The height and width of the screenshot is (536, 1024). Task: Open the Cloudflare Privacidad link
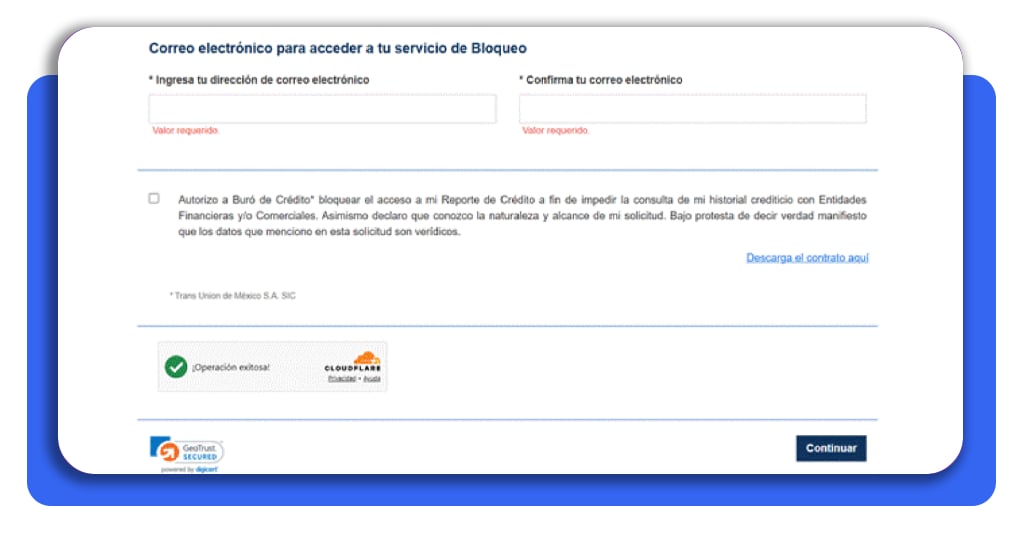pos(342,379)
